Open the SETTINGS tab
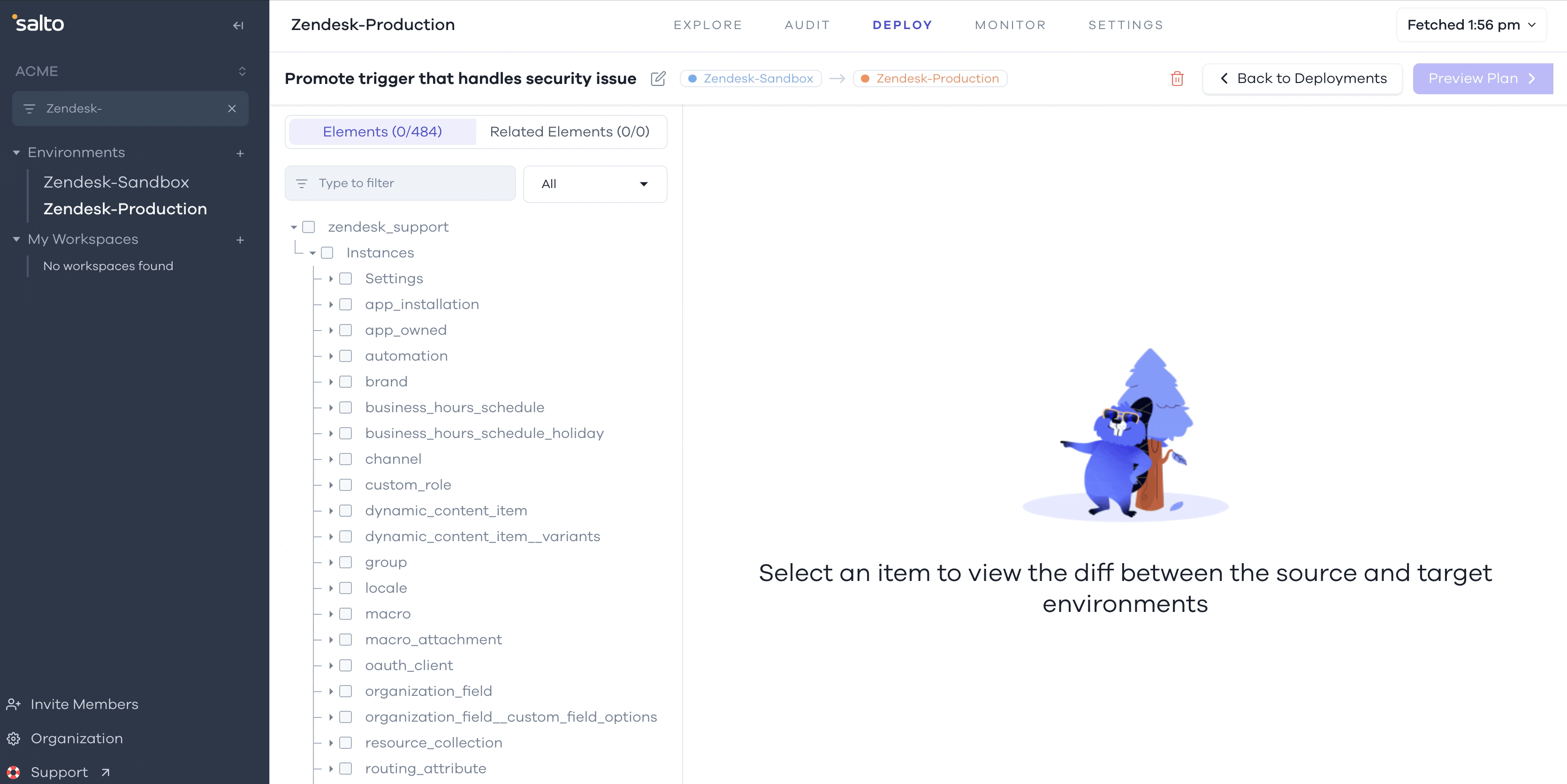 tap(1126, 25)
